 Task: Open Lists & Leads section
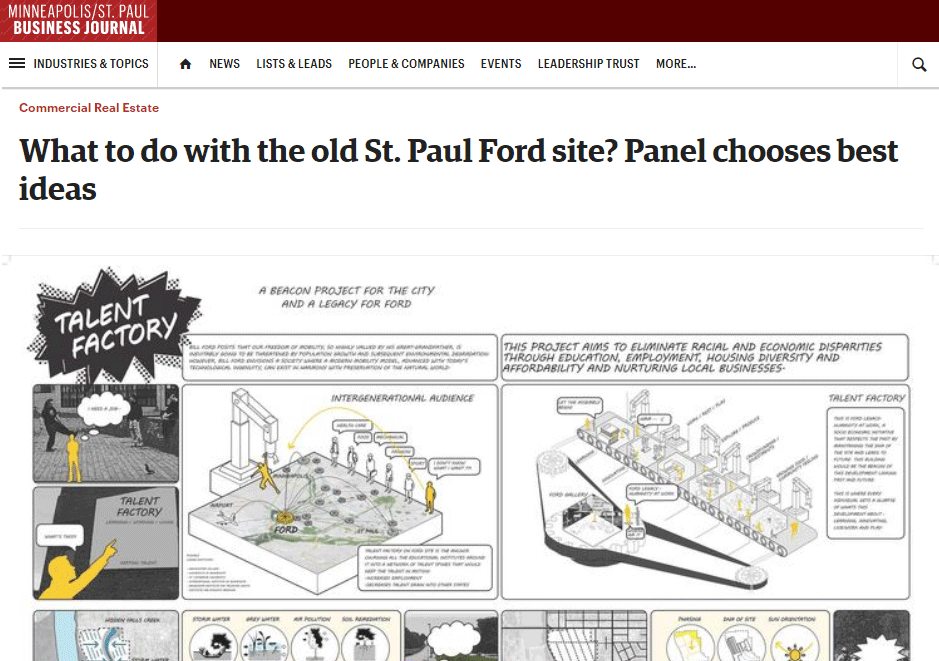(294, 63)
